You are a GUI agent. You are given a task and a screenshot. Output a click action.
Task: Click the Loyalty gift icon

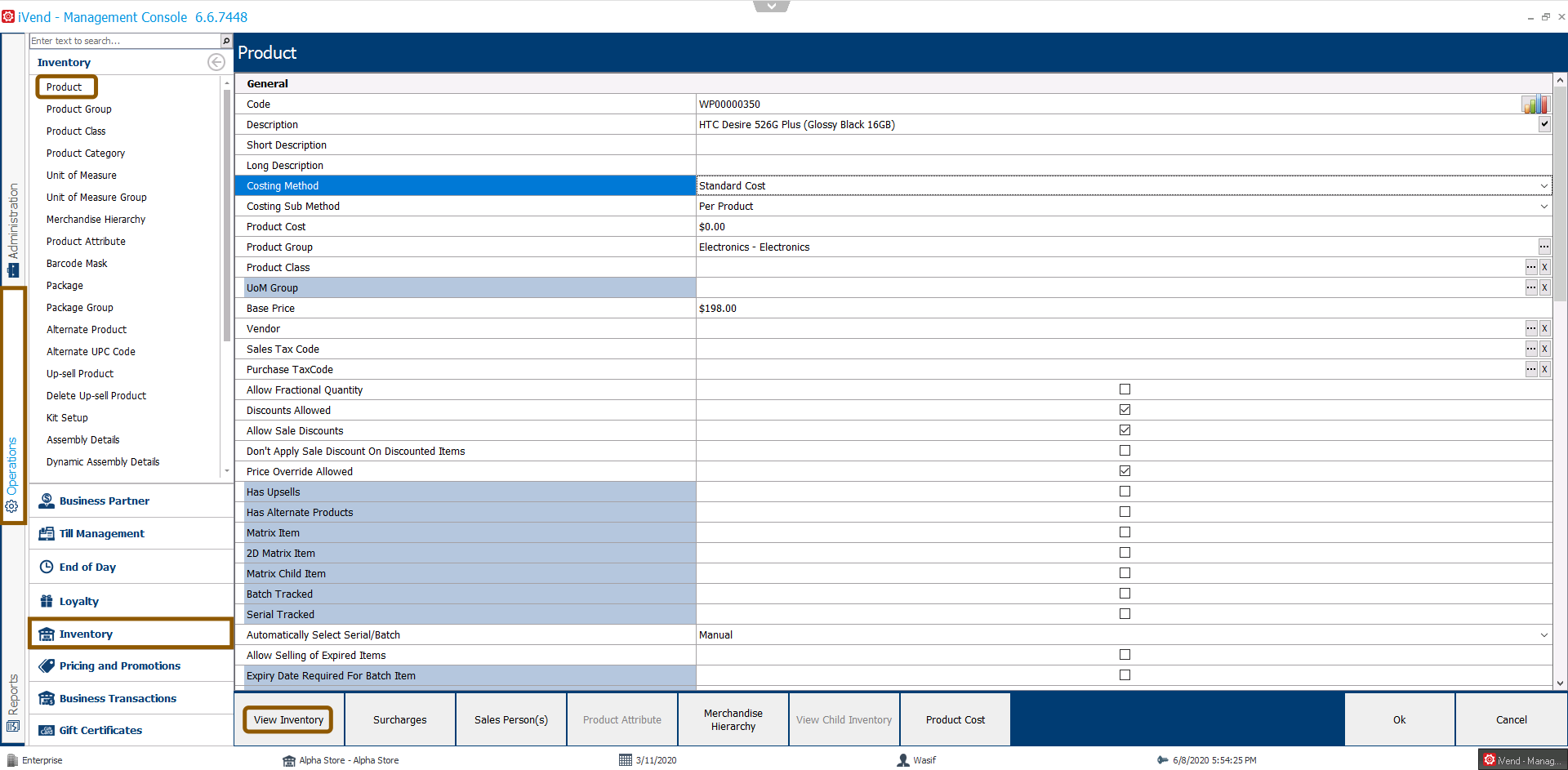pyautogui.click(x=47, y=601)
